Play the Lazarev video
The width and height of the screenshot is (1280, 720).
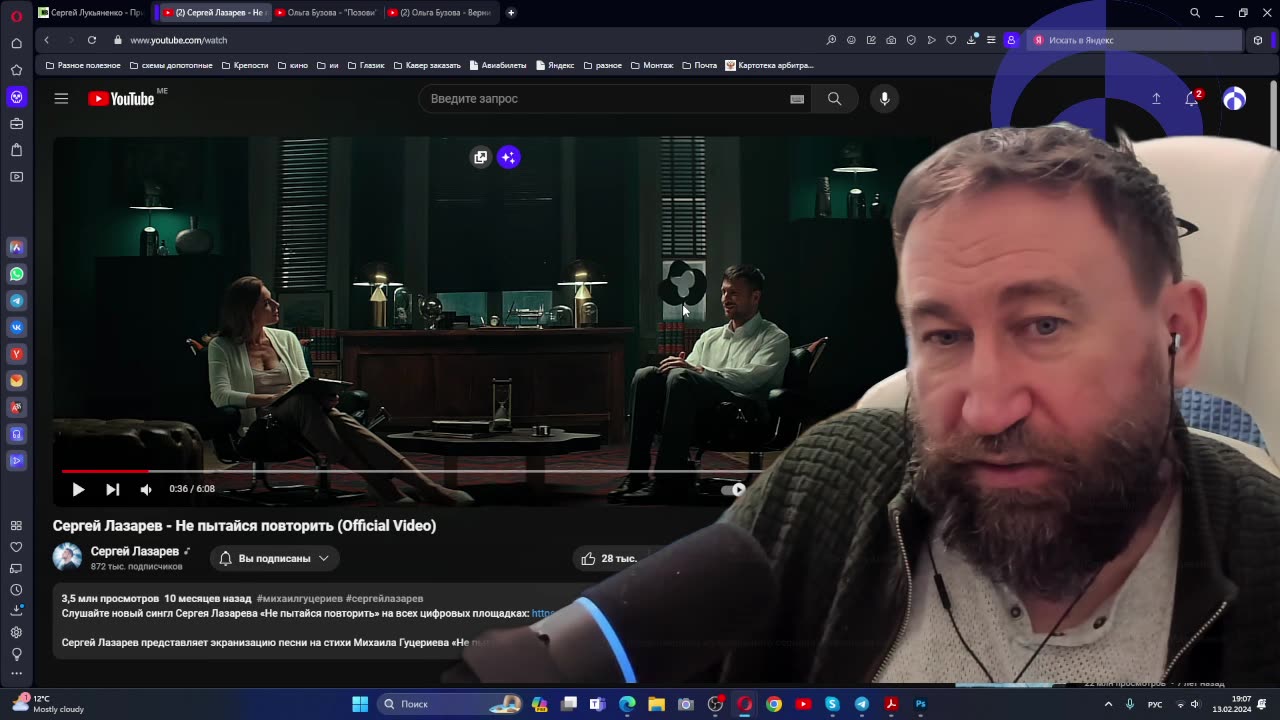78,489
